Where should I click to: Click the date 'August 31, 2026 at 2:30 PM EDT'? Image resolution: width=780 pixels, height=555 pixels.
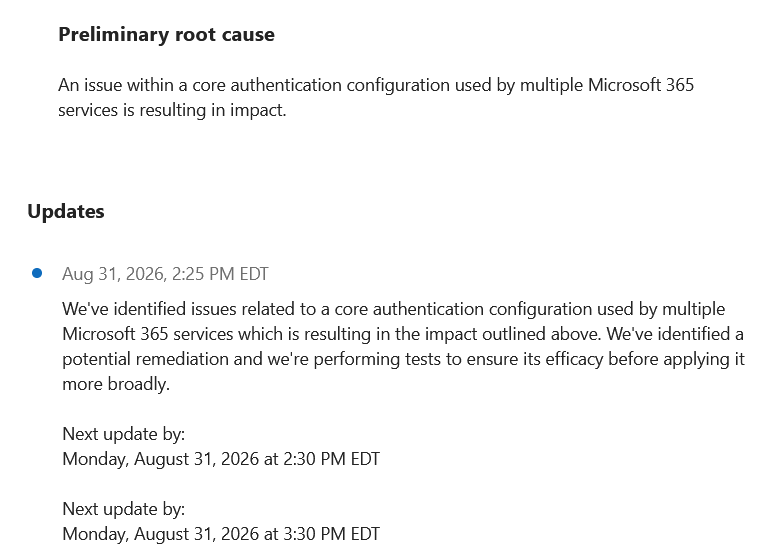257,459
